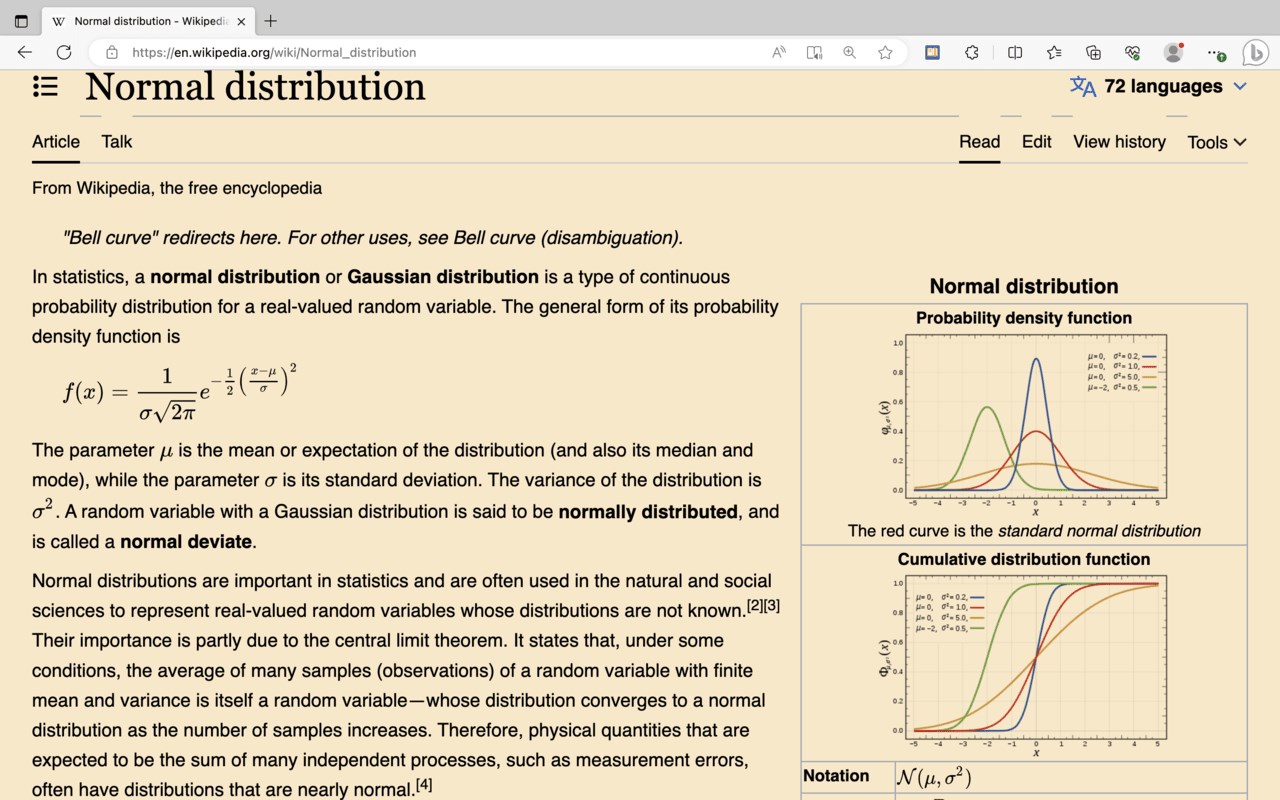Open Browser essentials heart icon
This screenshot has width=1280, height=800.
(x=1132, y=52)
